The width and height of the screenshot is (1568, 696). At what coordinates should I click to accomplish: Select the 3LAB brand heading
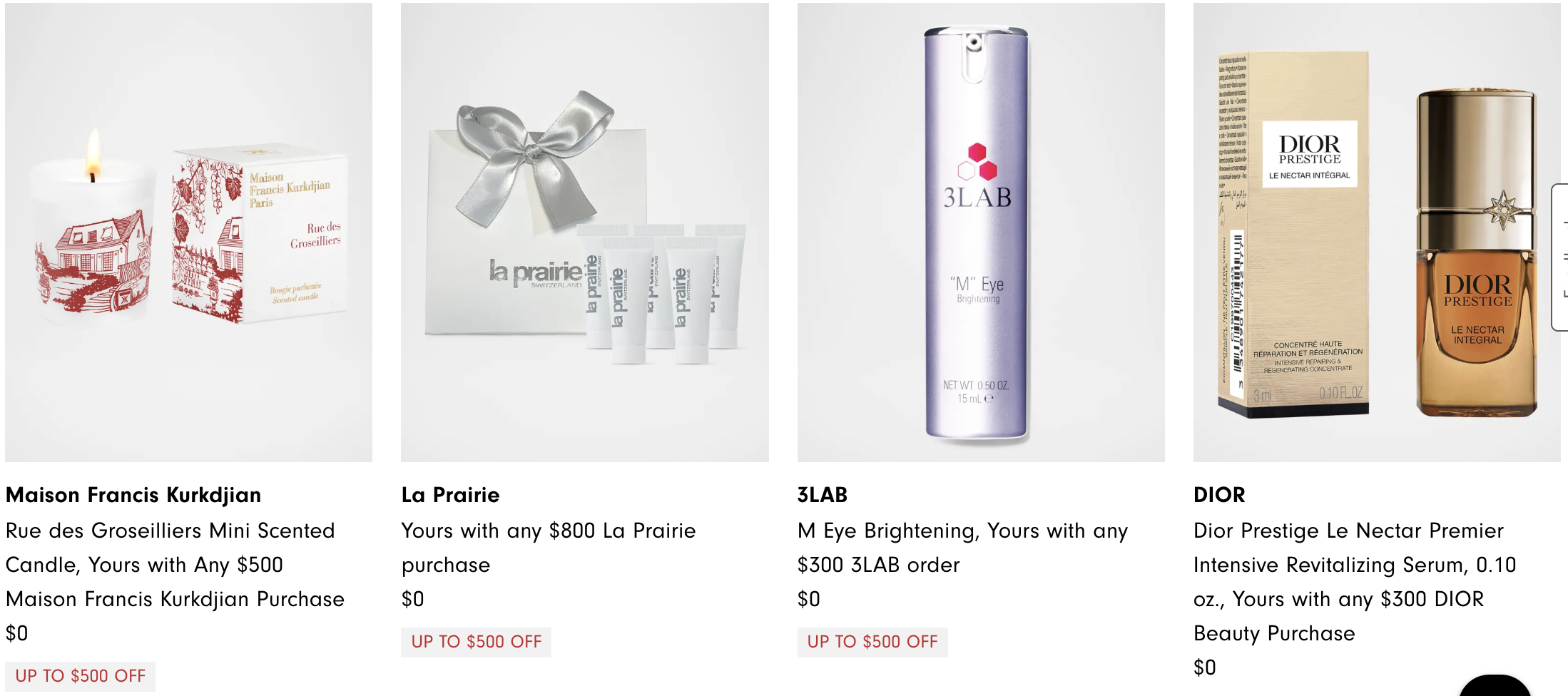tap(823, 495)
